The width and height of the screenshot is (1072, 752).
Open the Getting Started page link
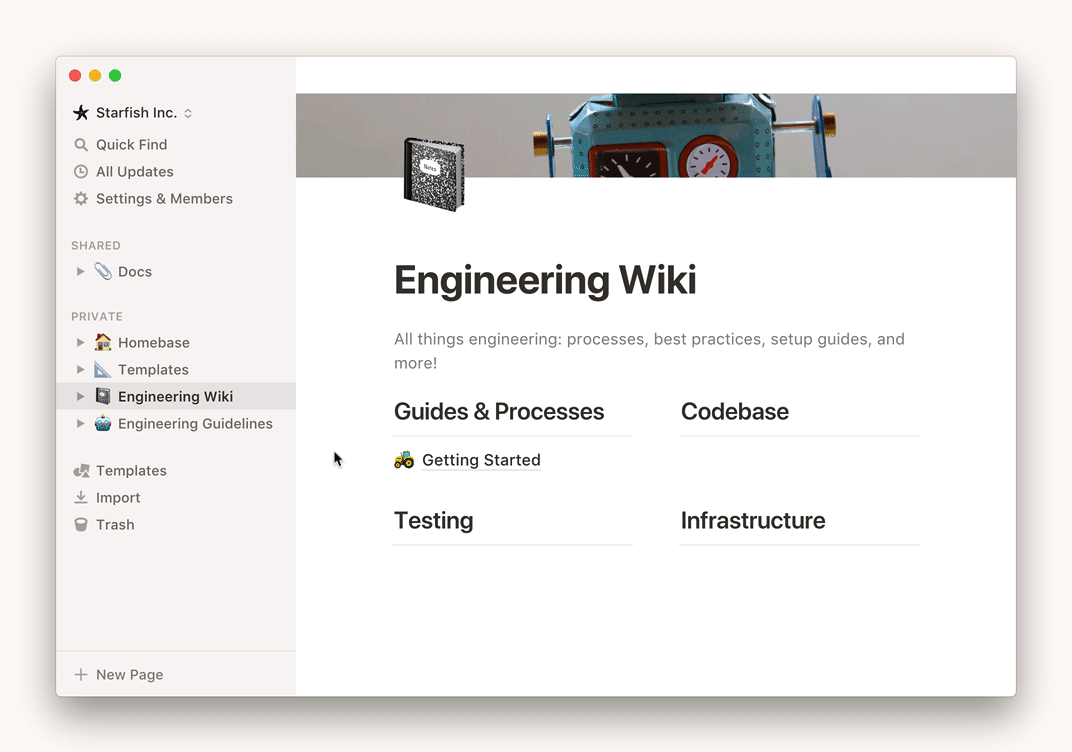pyautogui.click(x=481, y=460)
